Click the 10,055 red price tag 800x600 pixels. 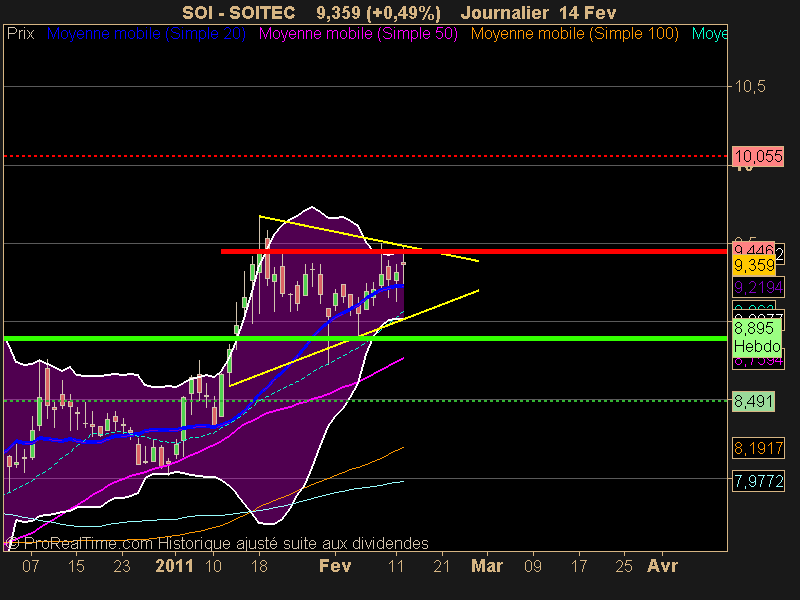coord(758,156)
